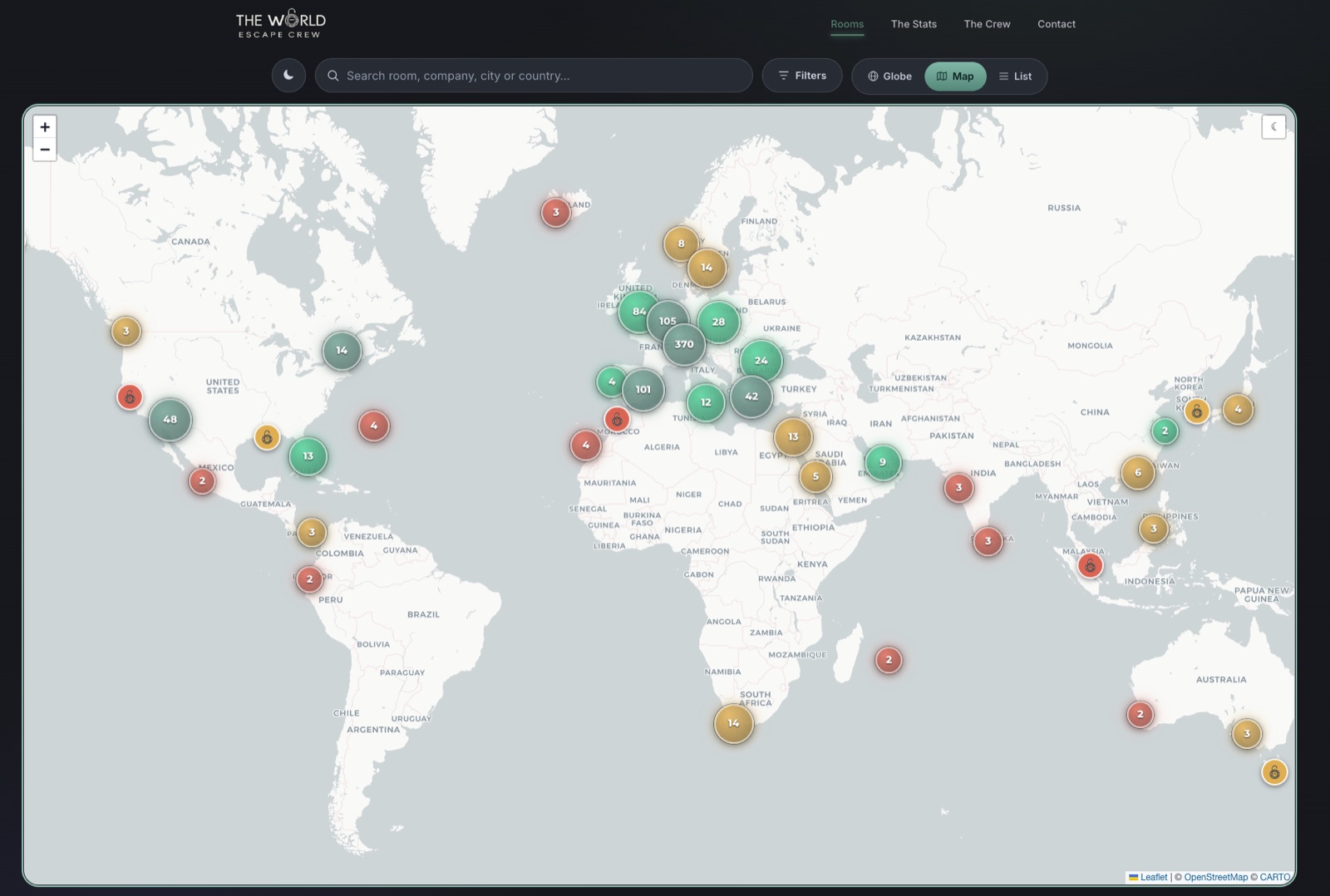The width and height of the screenshot is (1330, 896).
Task: Expand the 14 cluster in northeastern North America
Action: click(342, 351)
